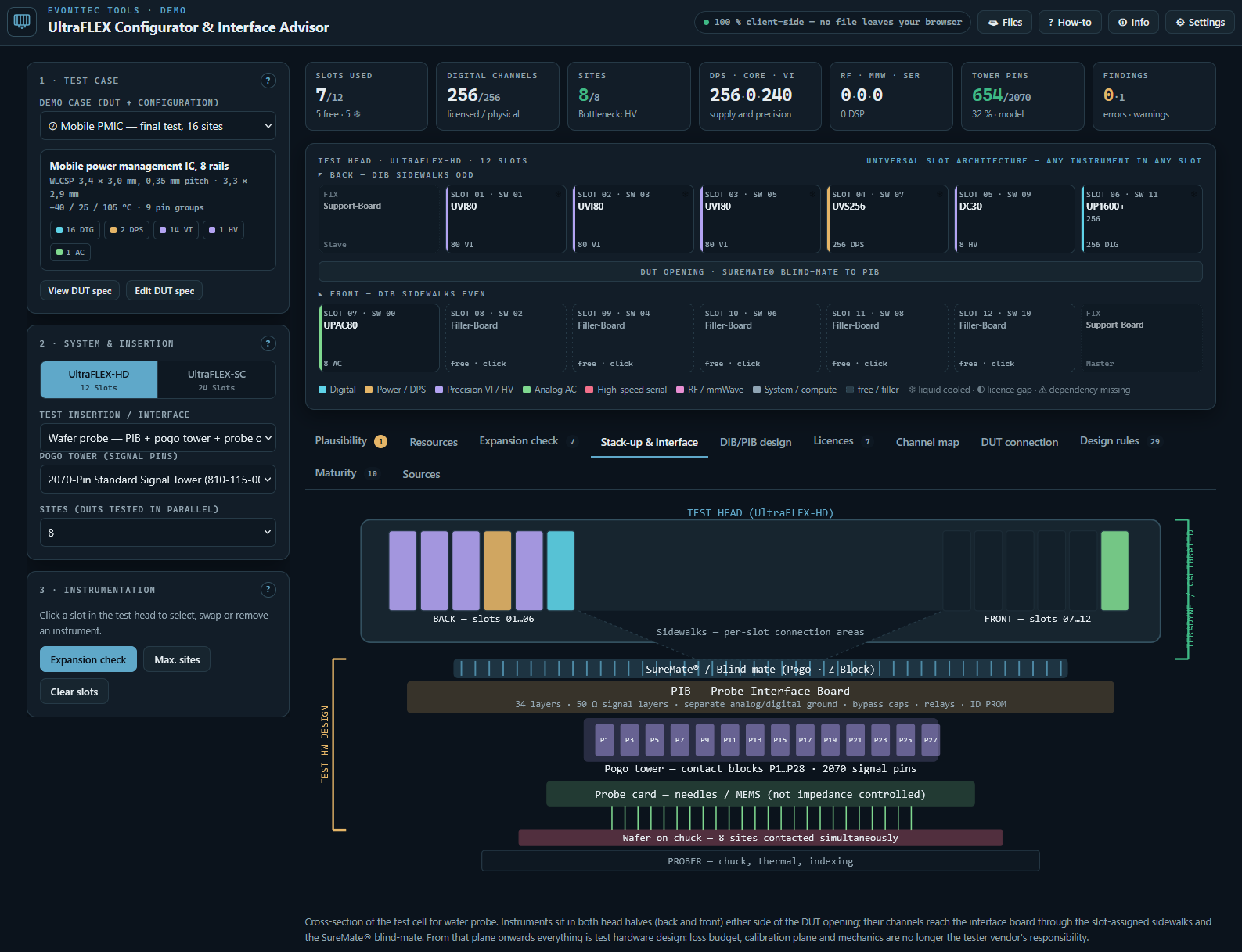This screenshot has height=952, width=1242.
Task: Select the UltraFLEX-HD 12 Slots system
Action: point(99,380)
